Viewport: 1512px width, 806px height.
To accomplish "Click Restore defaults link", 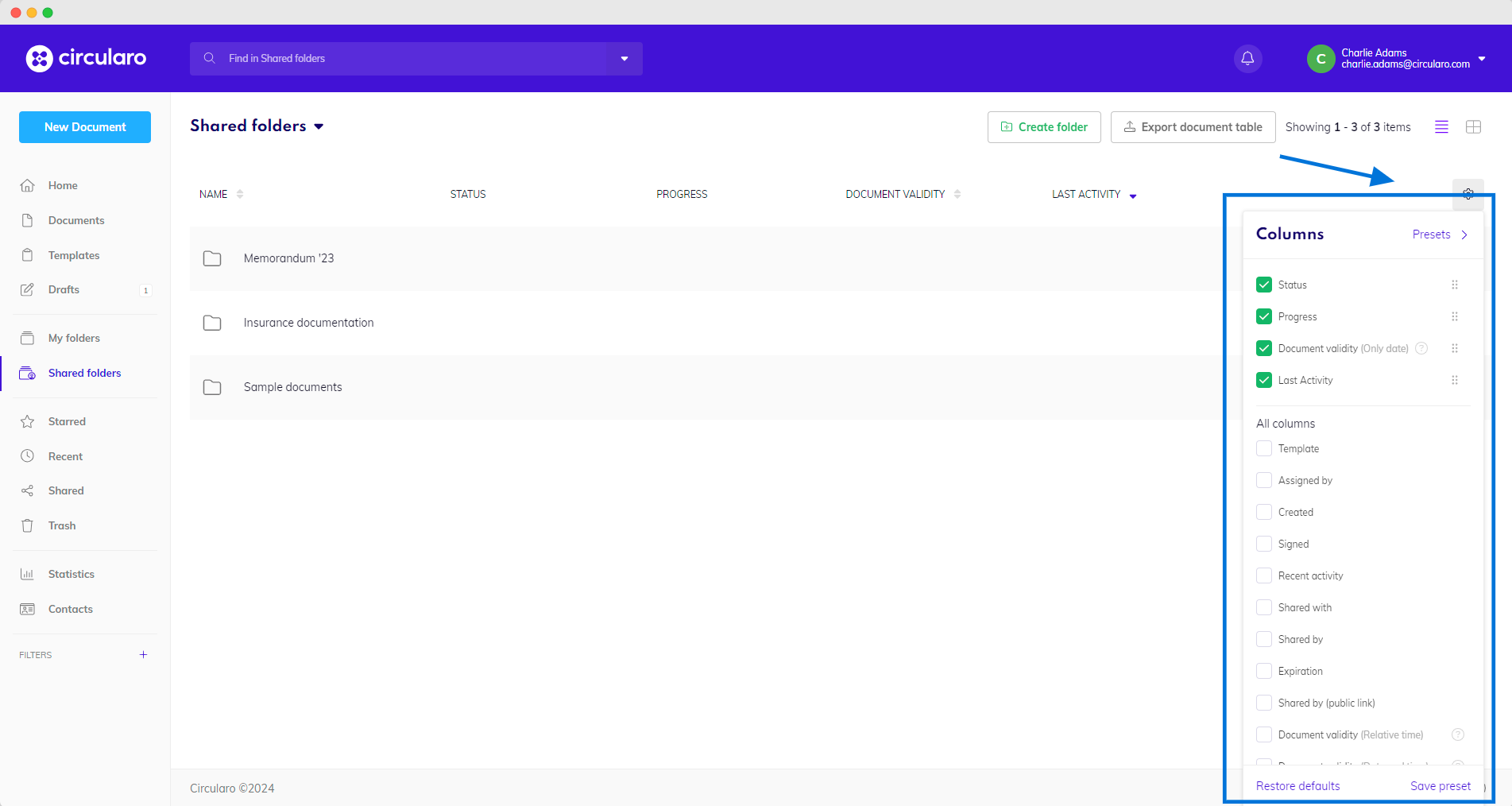I will point(1297,786).
